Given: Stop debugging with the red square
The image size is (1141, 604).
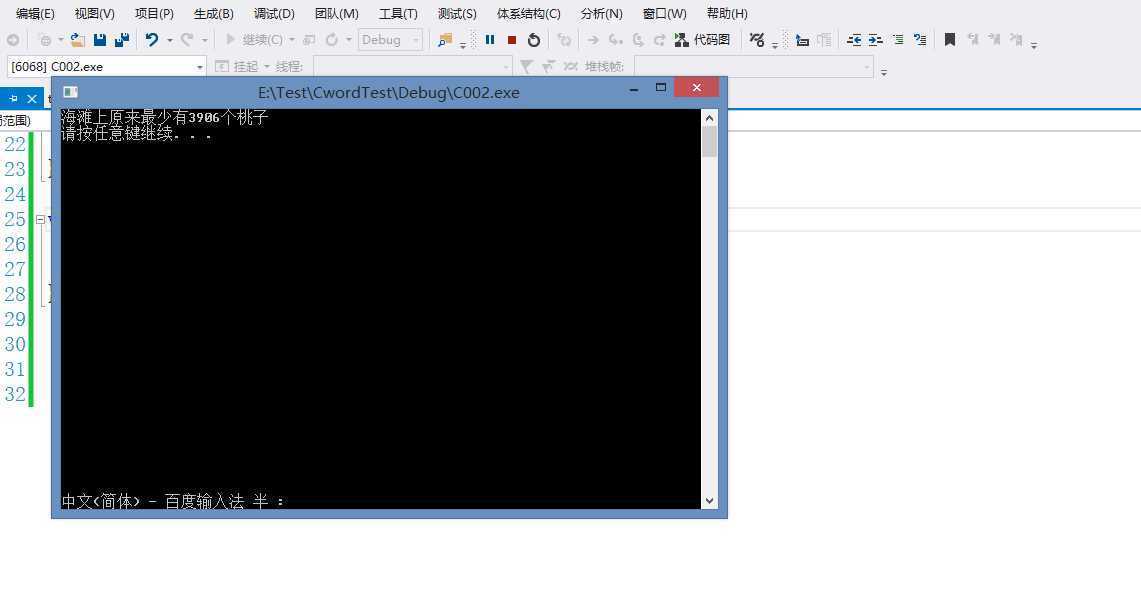Looking at the screenshot, I should tap(512, 40).
